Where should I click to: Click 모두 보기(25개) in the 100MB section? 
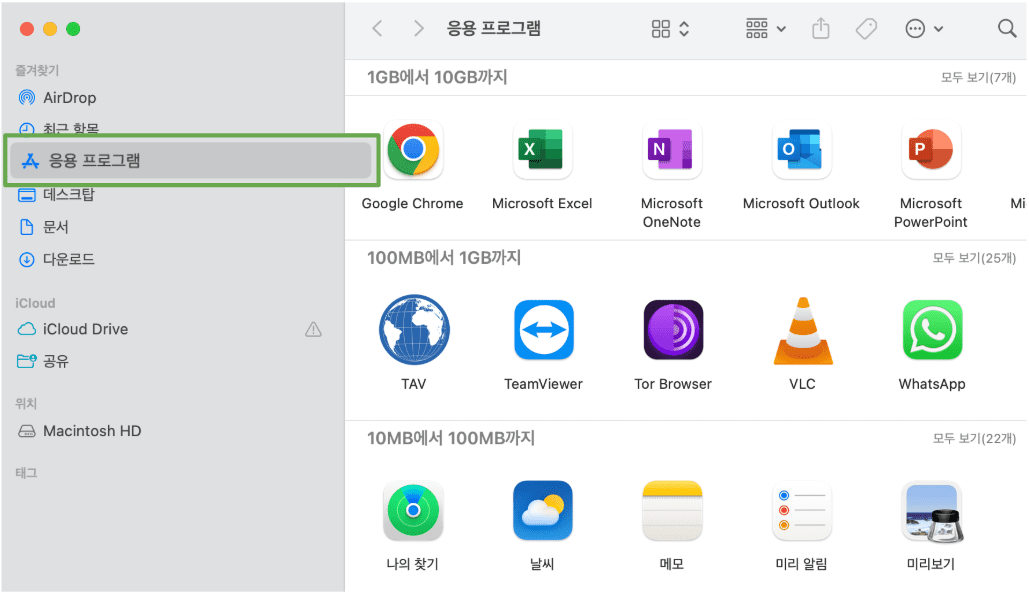[975, 257]
